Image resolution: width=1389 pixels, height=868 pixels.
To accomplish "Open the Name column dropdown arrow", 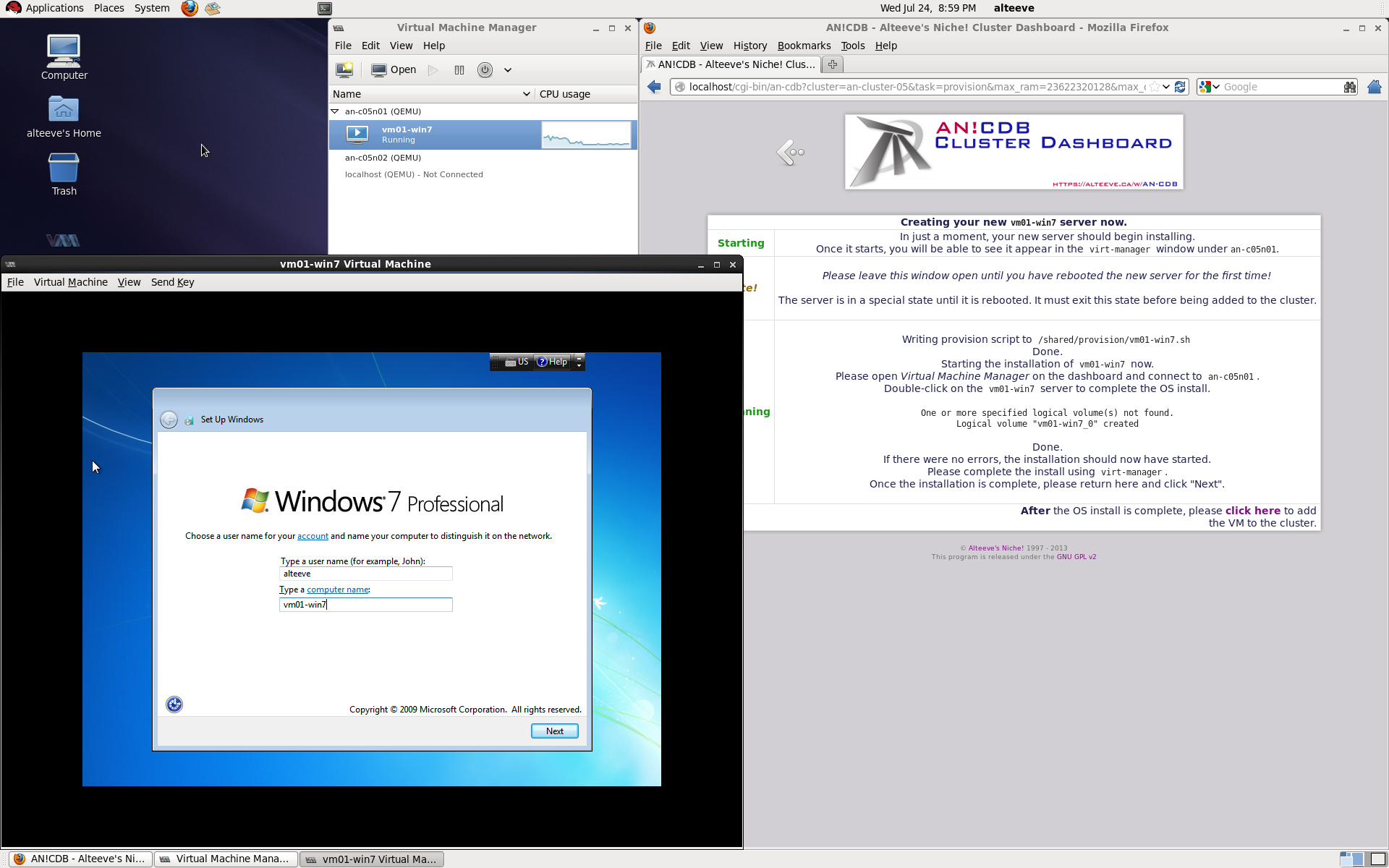I will 526,94.
